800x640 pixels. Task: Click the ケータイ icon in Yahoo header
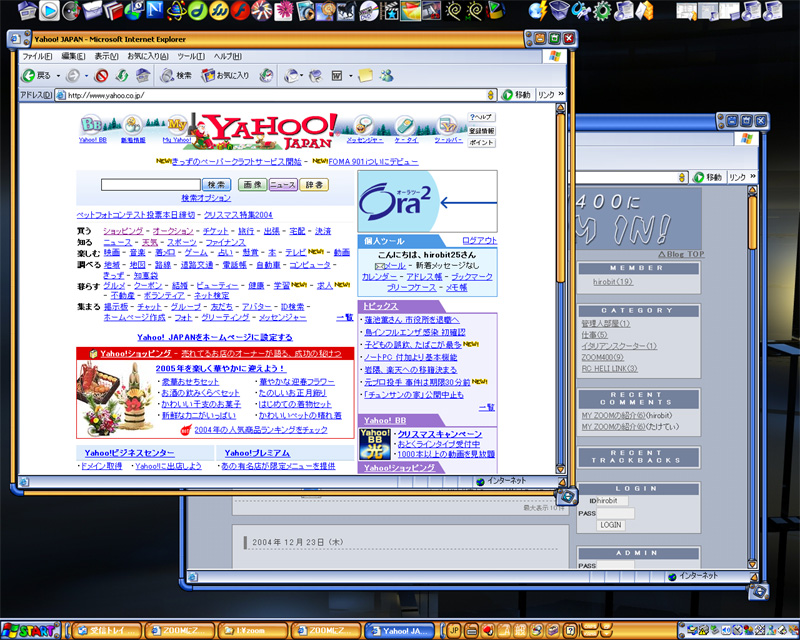[x=406, y=125]
